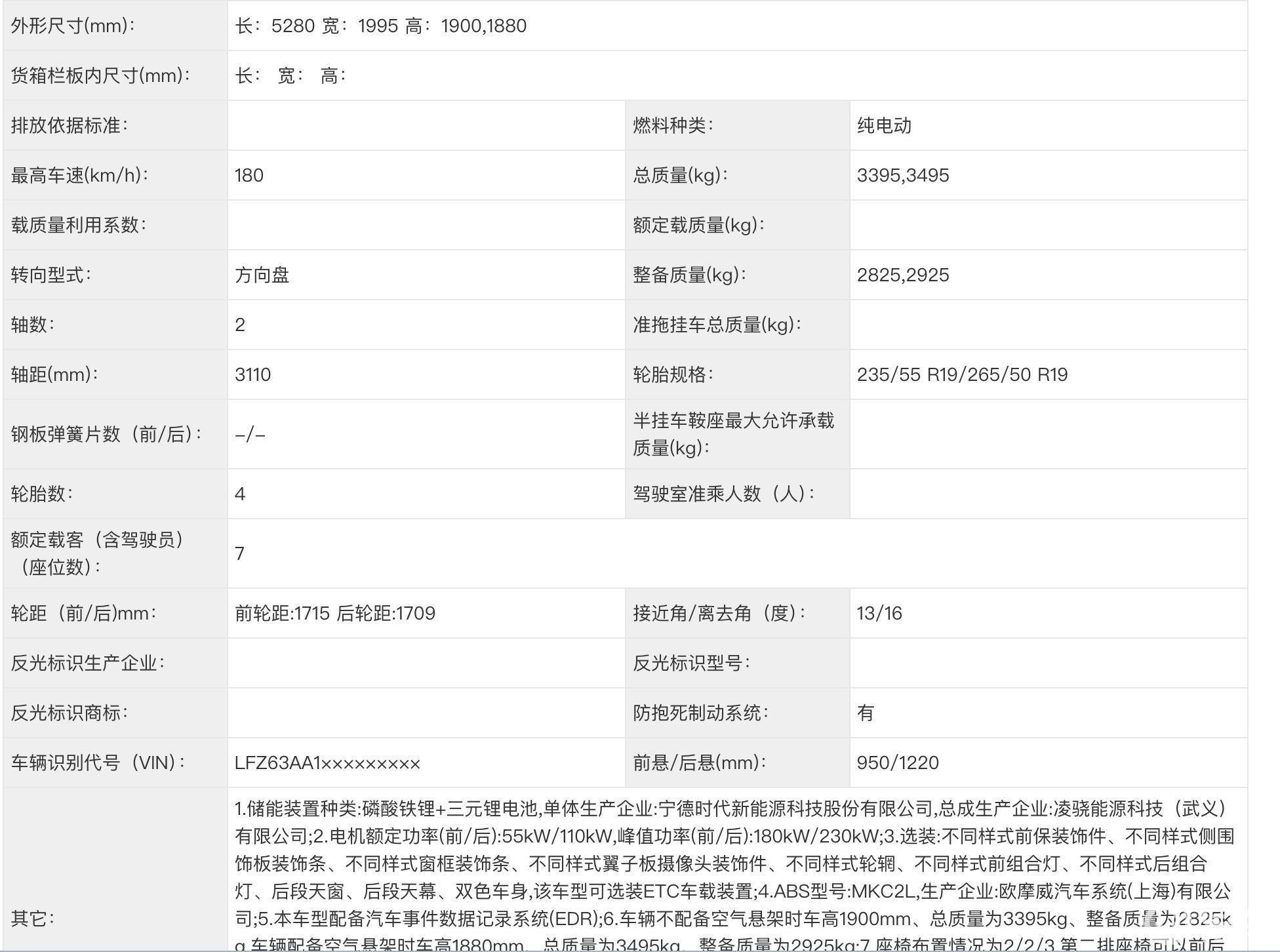Screen dimensions: 1280x952
Task: Click the 最高车速 value 180
Action: tap(249, 176)
